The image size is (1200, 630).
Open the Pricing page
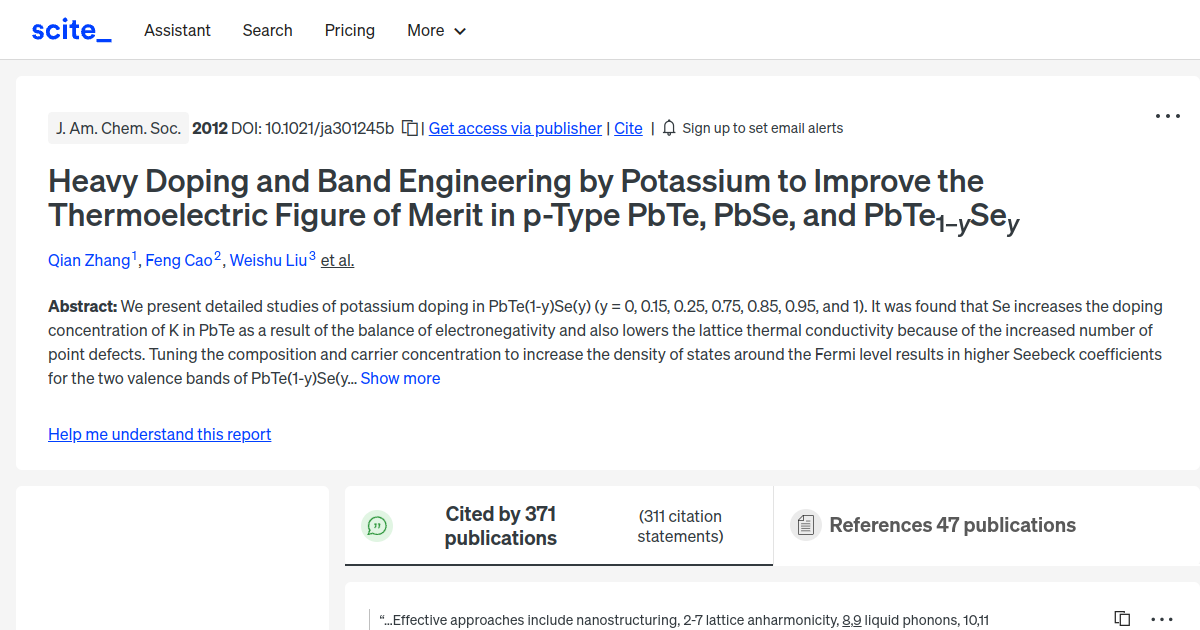coord(349,30)
